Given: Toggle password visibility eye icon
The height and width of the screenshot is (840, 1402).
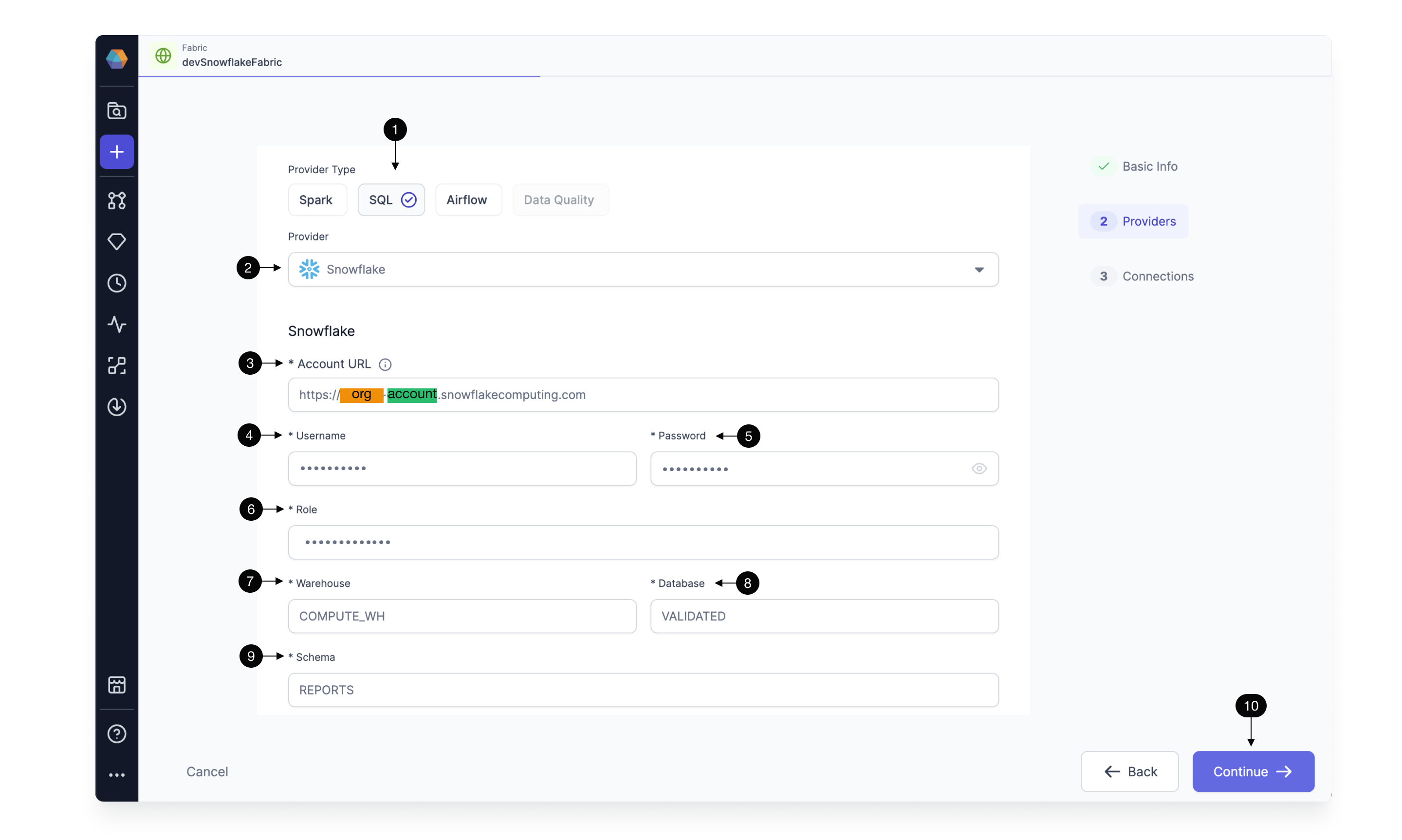Looking at the screenshot, I should coord(978,468).
